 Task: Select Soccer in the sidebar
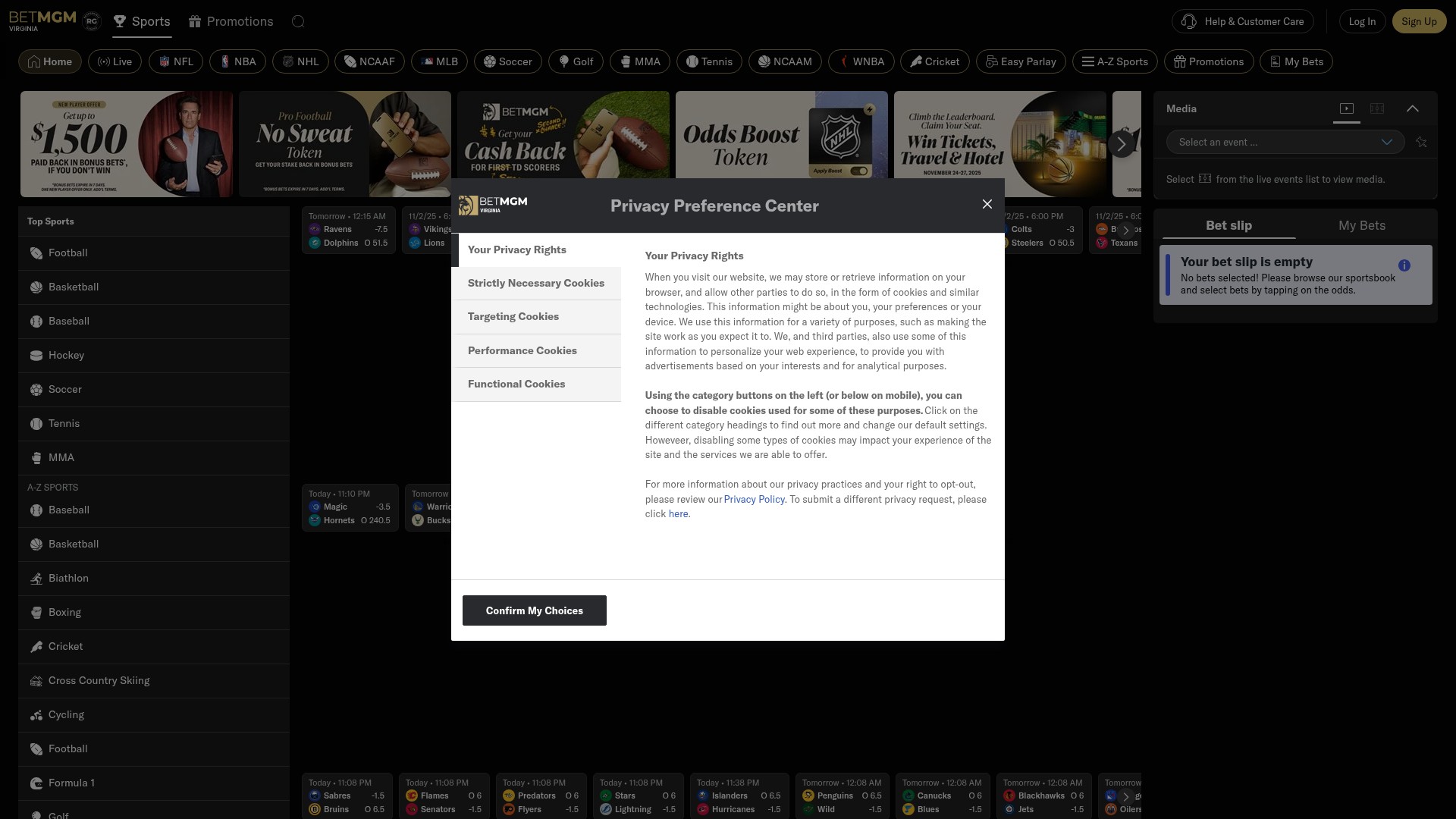click(x=154, y=390)
